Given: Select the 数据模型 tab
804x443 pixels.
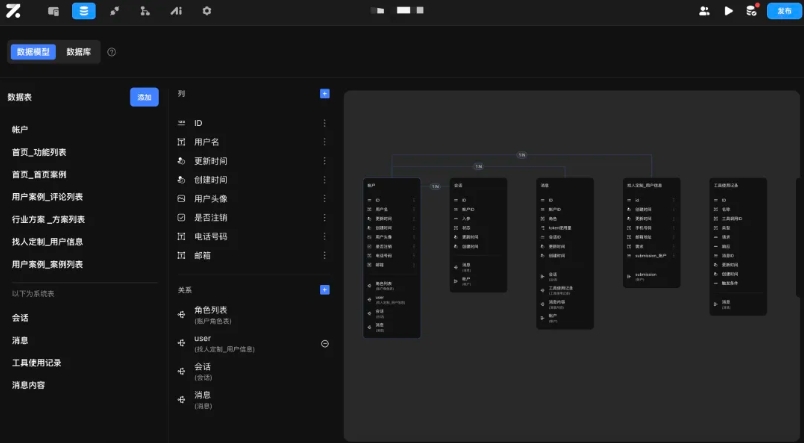Looking at the screenshot, I should coord(33,52).
